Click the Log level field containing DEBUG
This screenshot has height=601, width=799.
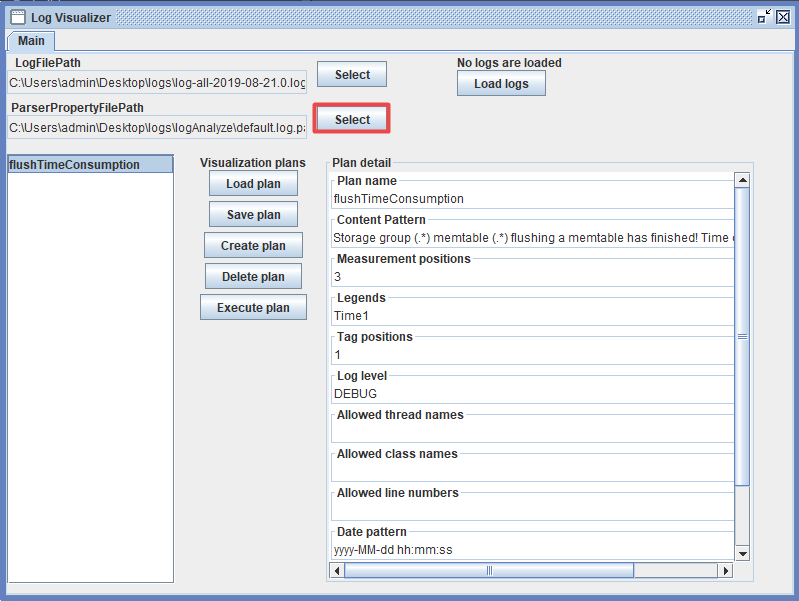(x=532, y=394)
